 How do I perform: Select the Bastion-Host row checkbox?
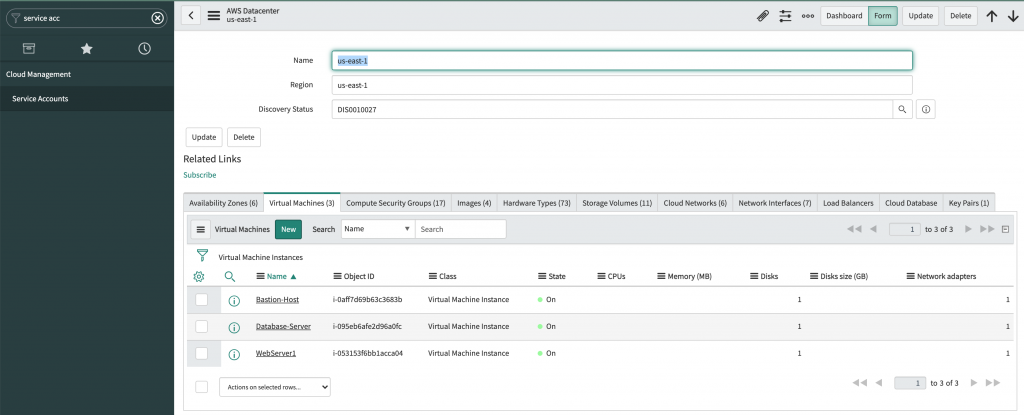[x=202, y=299]
